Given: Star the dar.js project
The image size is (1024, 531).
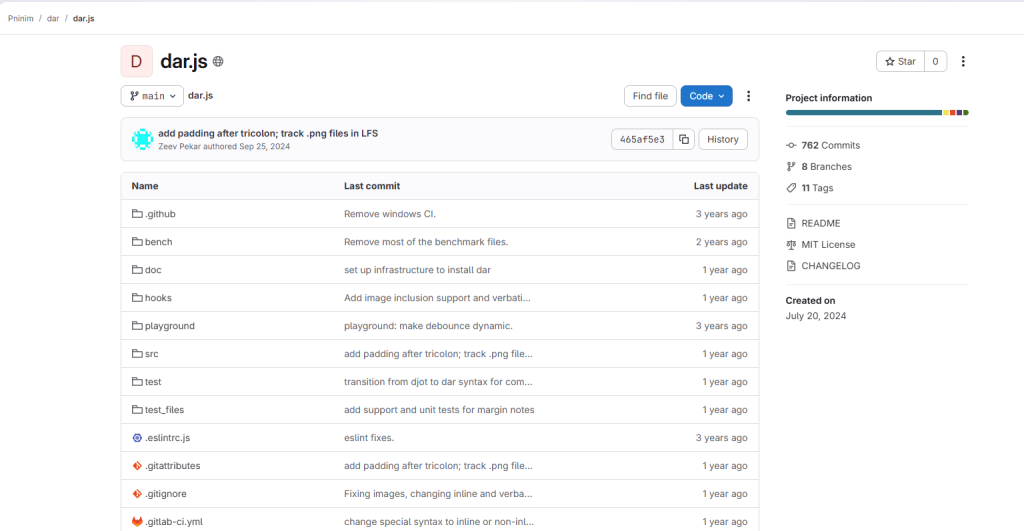Looking at the screenshot, I should (900, 62).
